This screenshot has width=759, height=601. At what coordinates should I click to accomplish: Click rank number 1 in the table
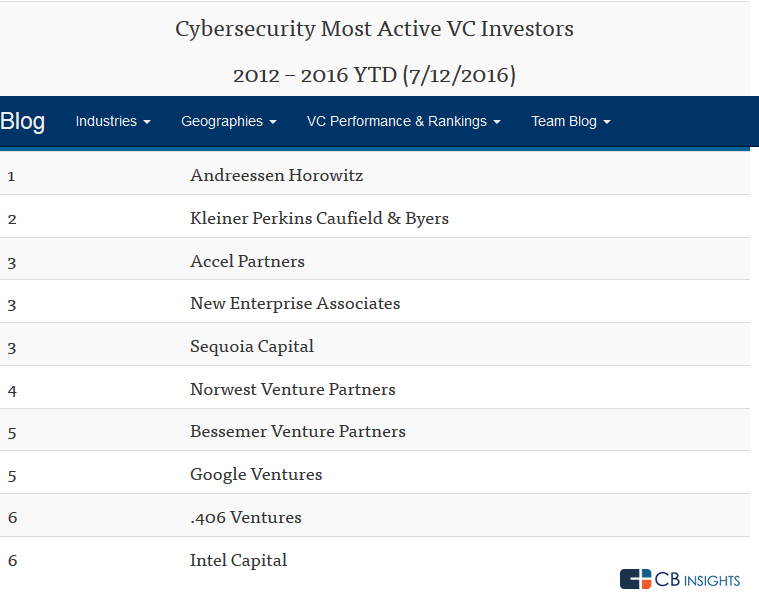pyautogui.click(x=12, y=176)
